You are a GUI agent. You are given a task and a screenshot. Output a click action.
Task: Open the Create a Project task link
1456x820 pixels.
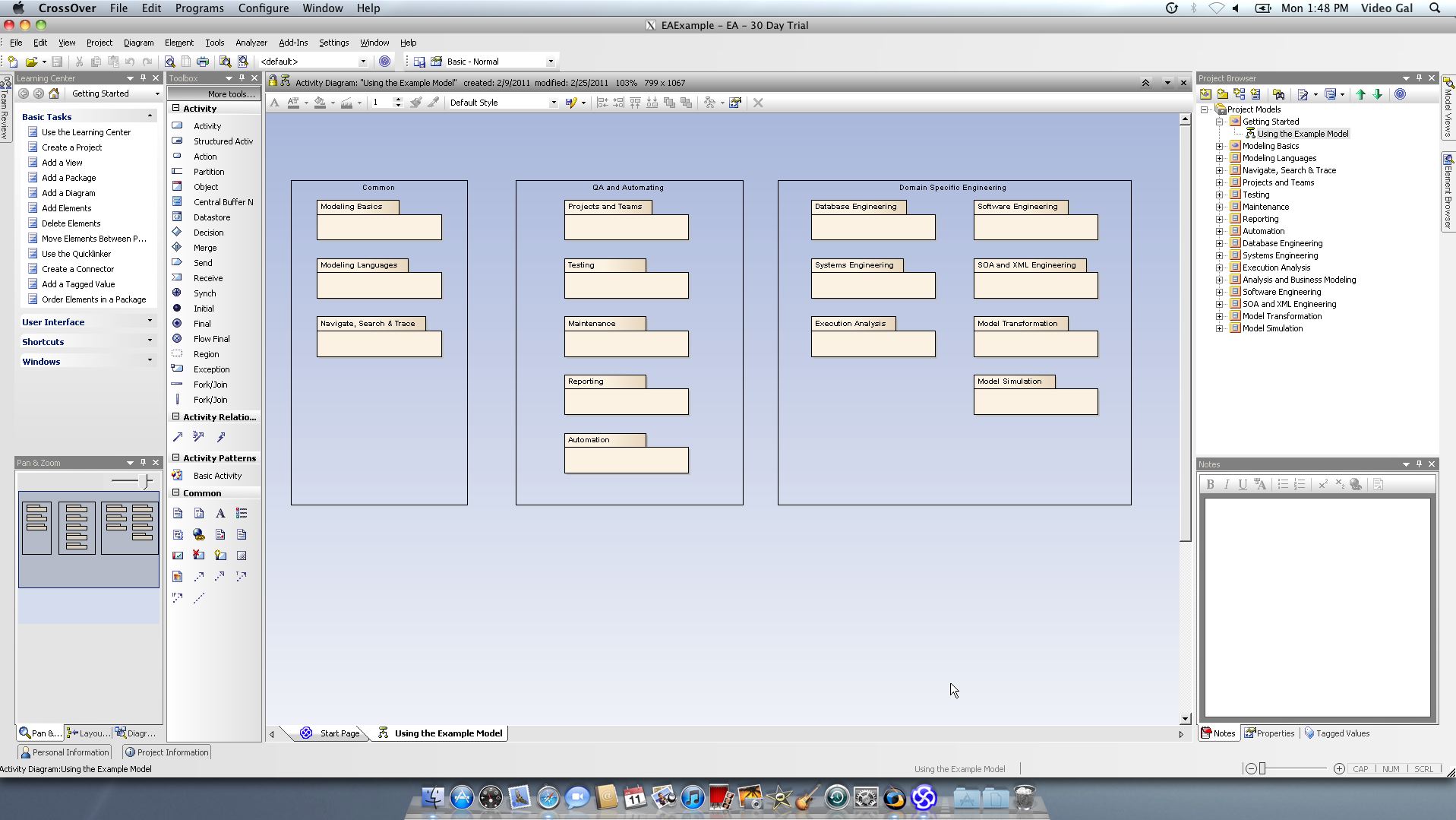tap(71, 147)
